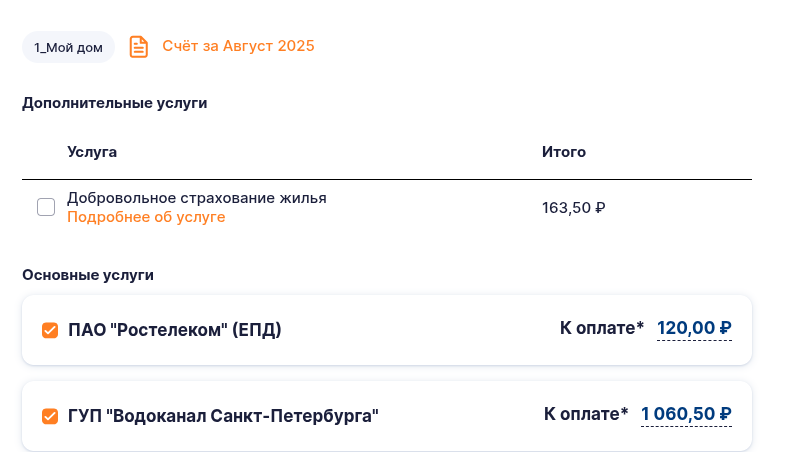Open the "Счёт за Август 2025" link

(238, 46)
